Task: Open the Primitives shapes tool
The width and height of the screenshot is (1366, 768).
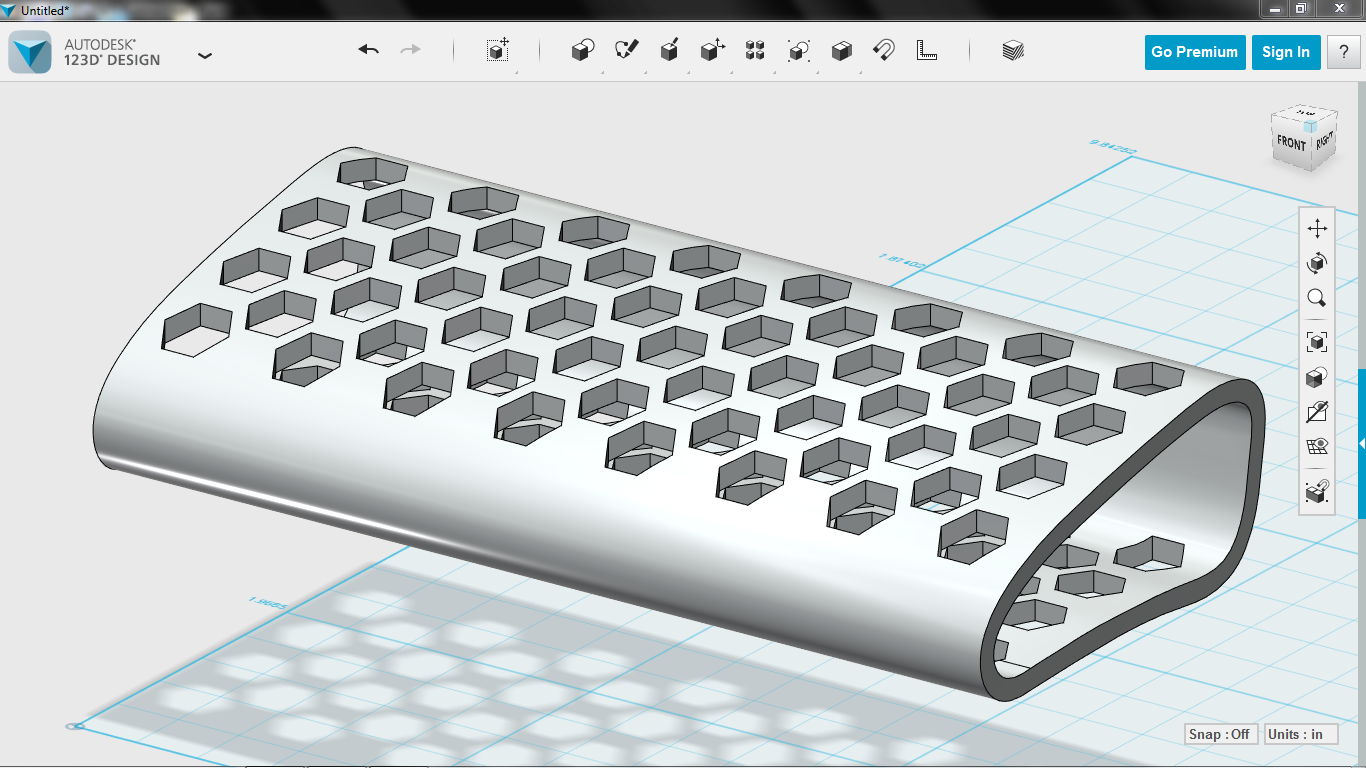Action: pyautogui.click(x=583, y=50)
